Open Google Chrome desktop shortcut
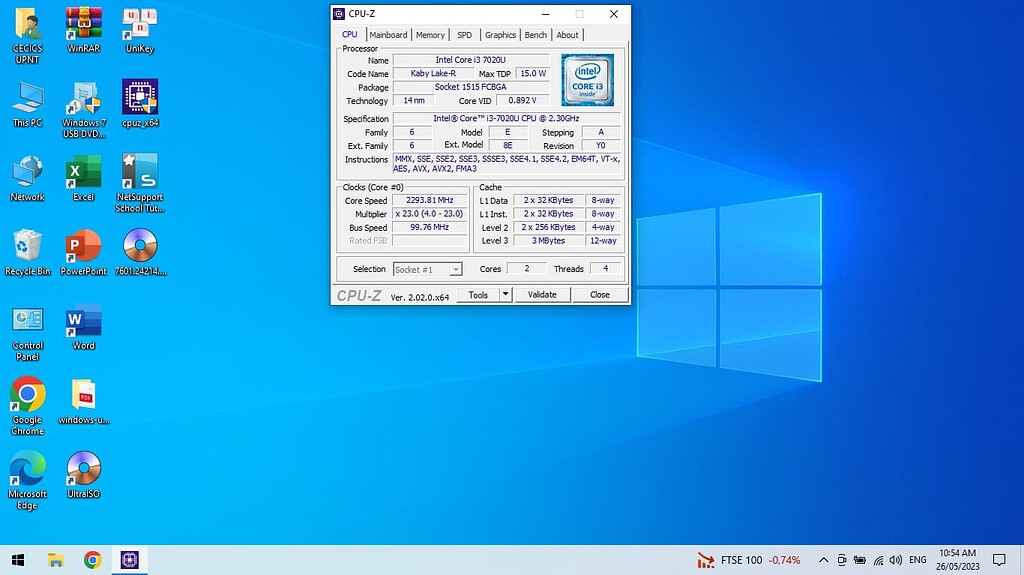 27,405
